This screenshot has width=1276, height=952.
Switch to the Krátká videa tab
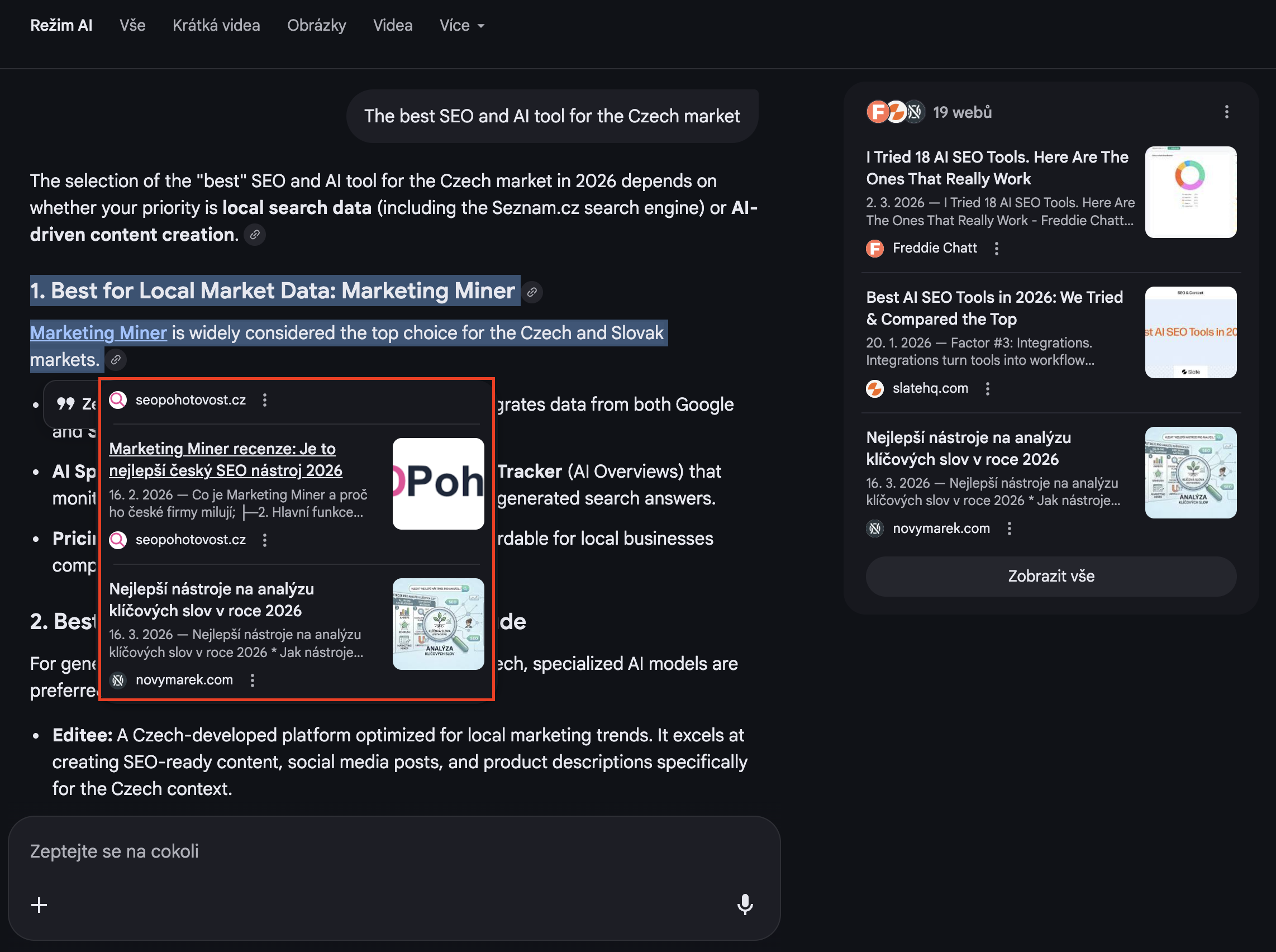[216, 25]
